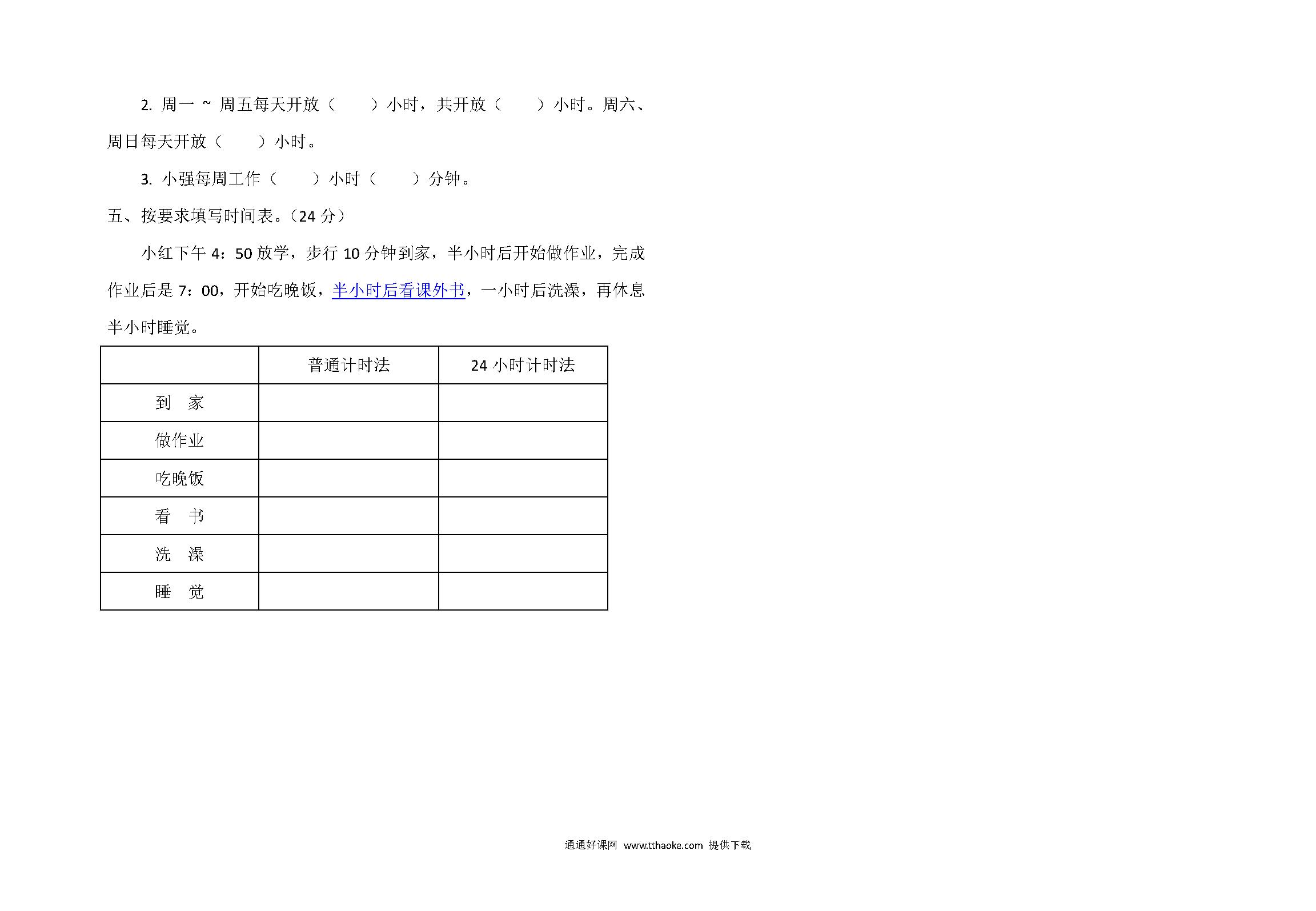The height and width of the screenshot is (911, 1316).
Task: Click the footer text 通通好课网
Action: pos(591,845)
